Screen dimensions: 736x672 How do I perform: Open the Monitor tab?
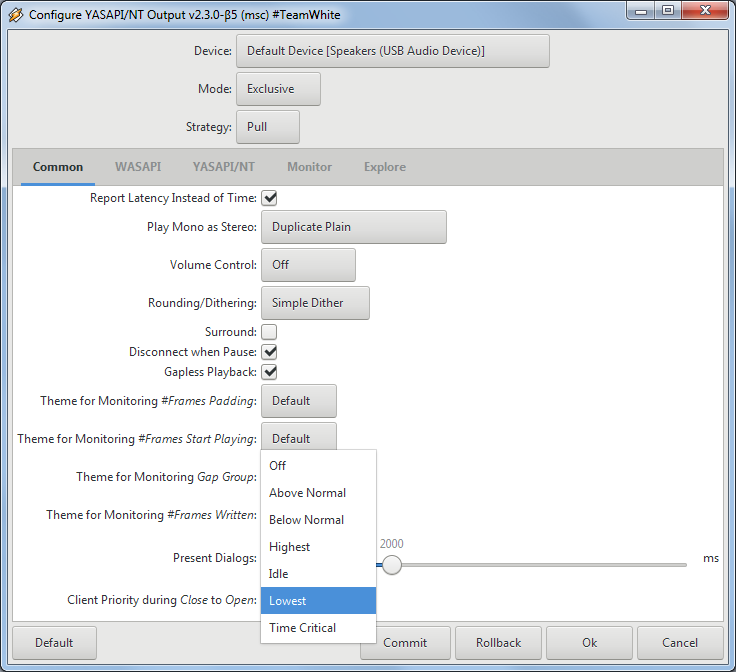click(x=309, y=167)
